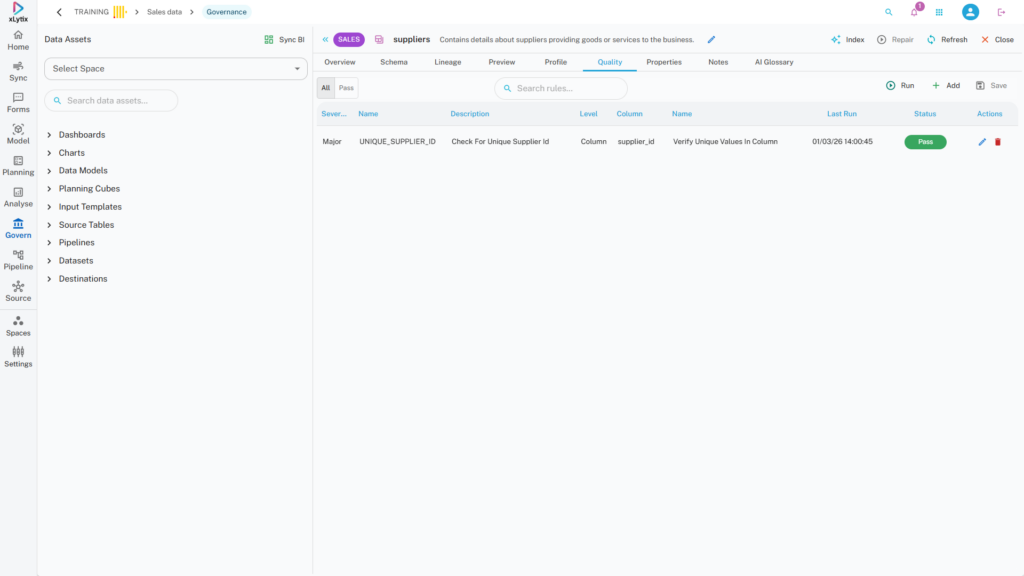Image resolution: width=1024 pixels, height=576 pixels.
Task: Edit the UNIQUE_SUPPLIER_ID rule with pencil icon
Action: [982, 142]
